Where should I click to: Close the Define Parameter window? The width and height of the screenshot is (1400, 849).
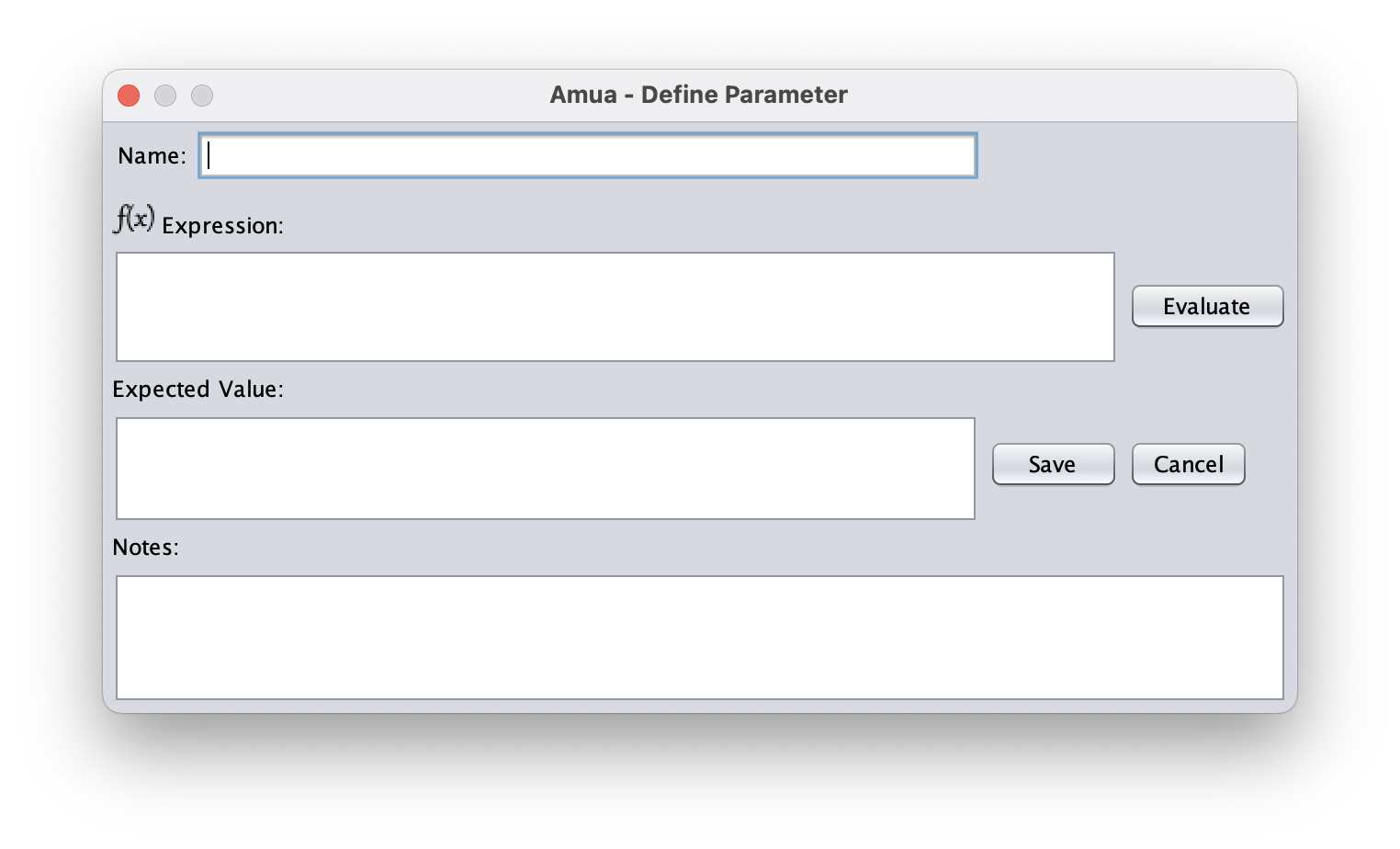pos(129,96)
